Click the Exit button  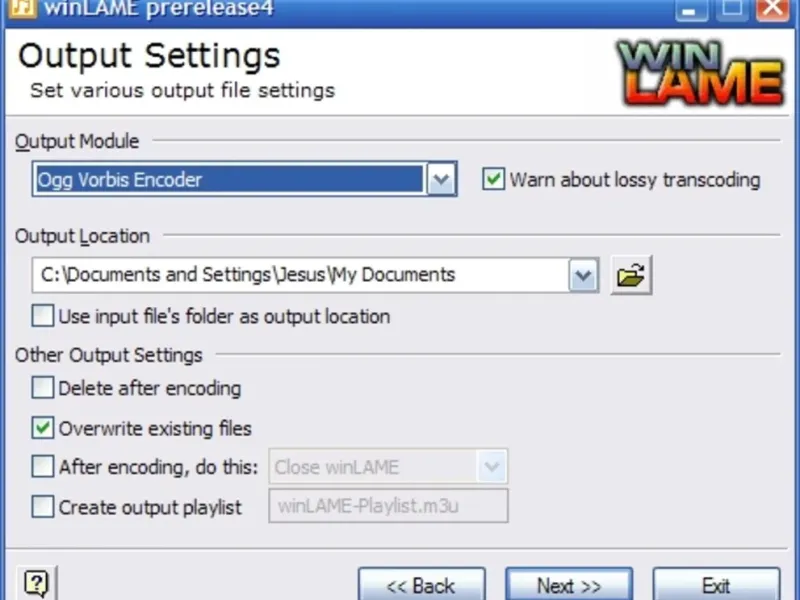[x=716, y=585]
